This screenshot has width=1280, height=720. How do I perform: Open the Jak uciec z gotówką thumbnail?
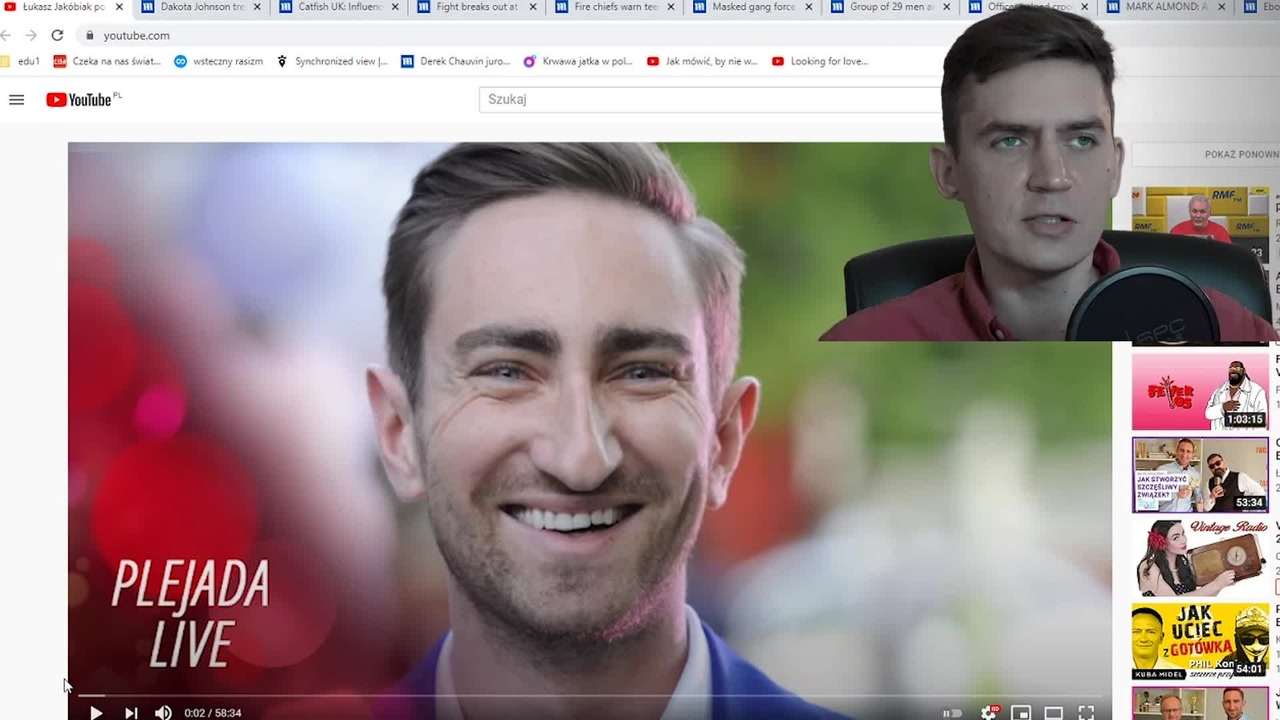click(1200, 641)
